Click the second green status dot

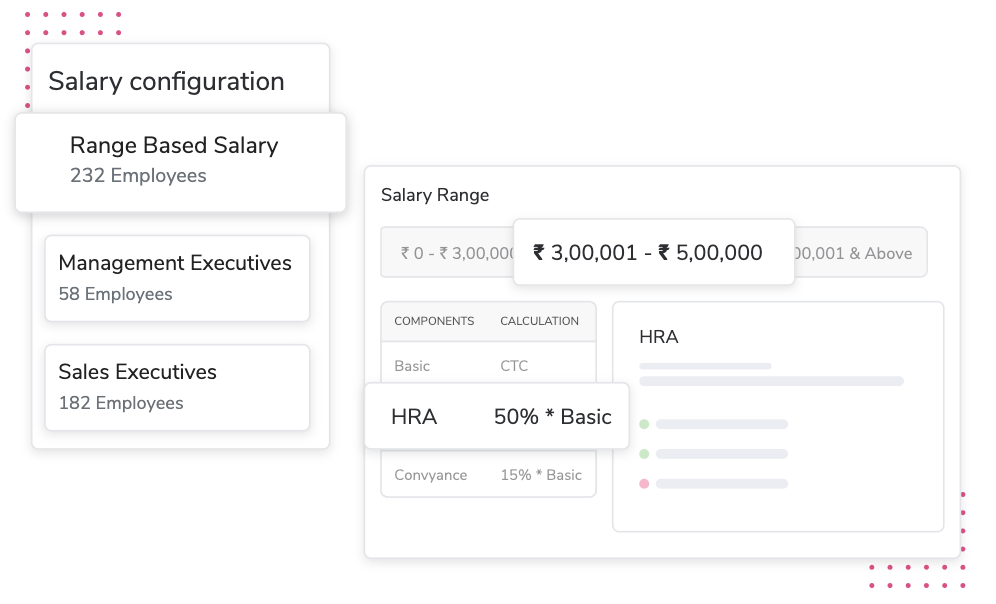(644, 454)
